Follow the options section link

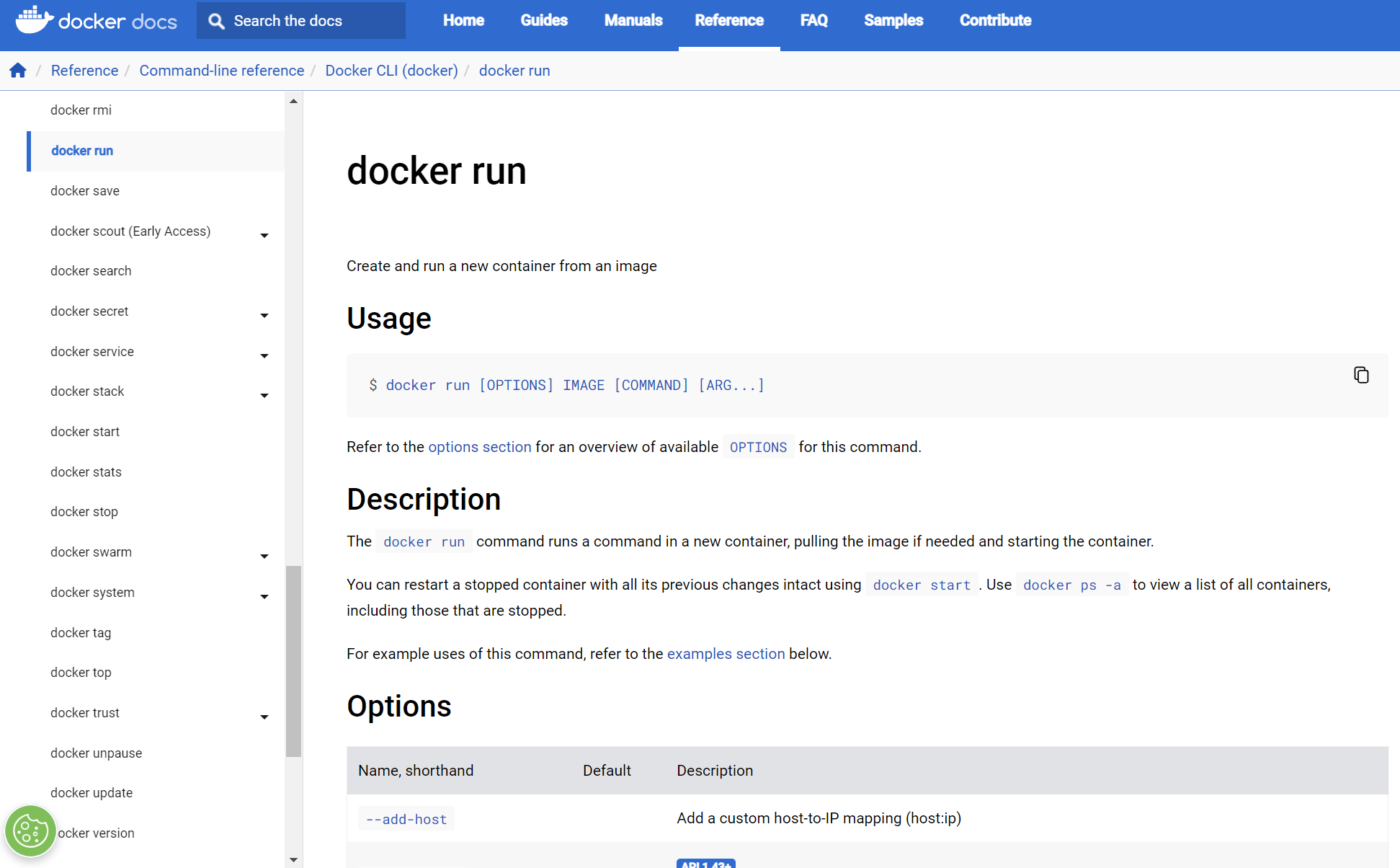coord(479,447)
